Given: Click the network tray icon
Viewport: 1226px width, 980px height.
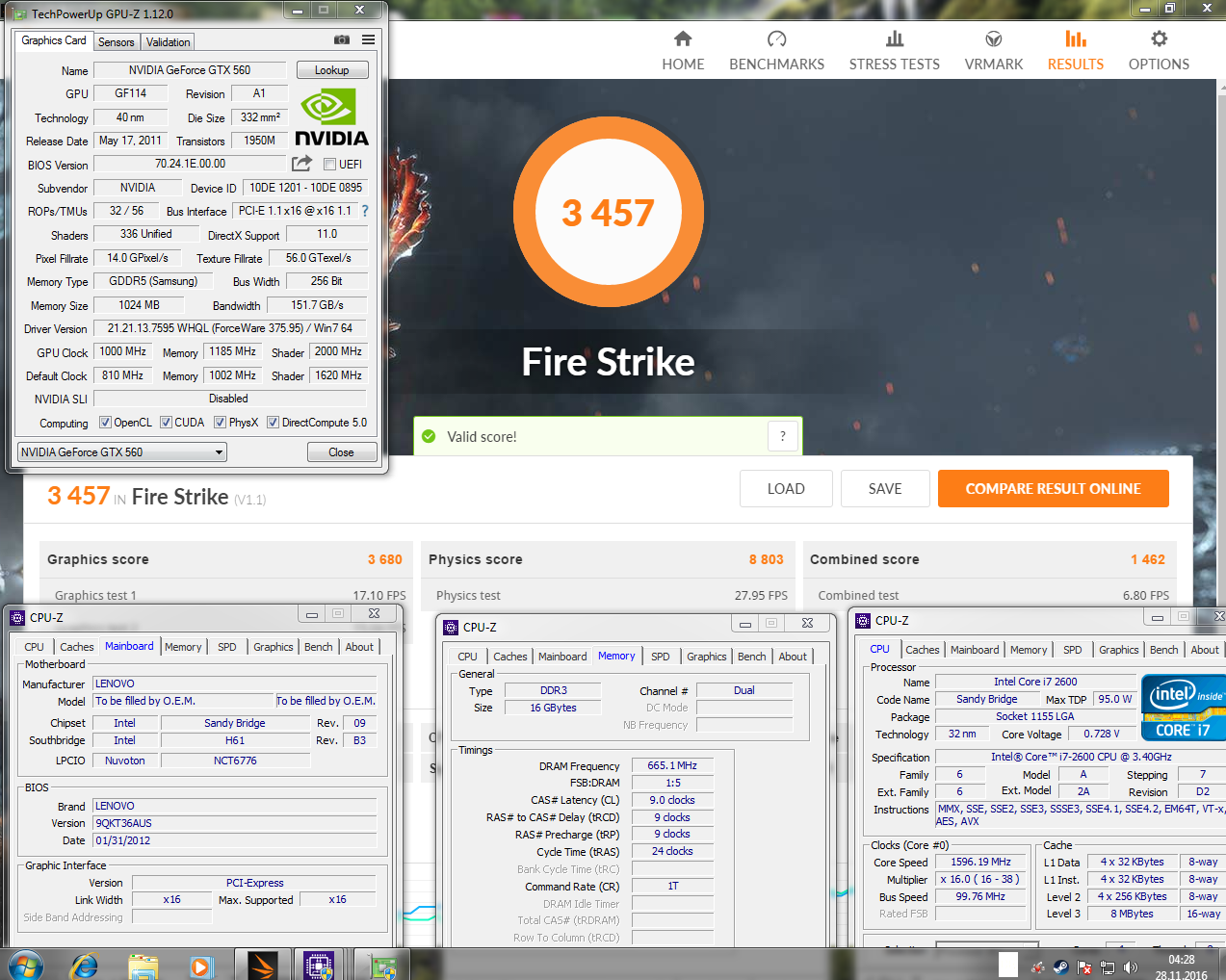Looking at the screenshot, I should [1107, 967].
